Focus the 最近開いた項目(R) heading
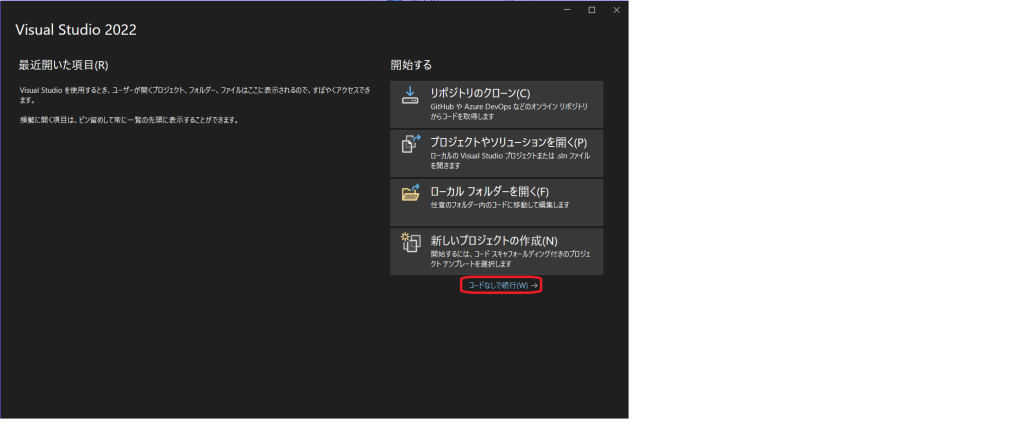 tap(63, 65)
